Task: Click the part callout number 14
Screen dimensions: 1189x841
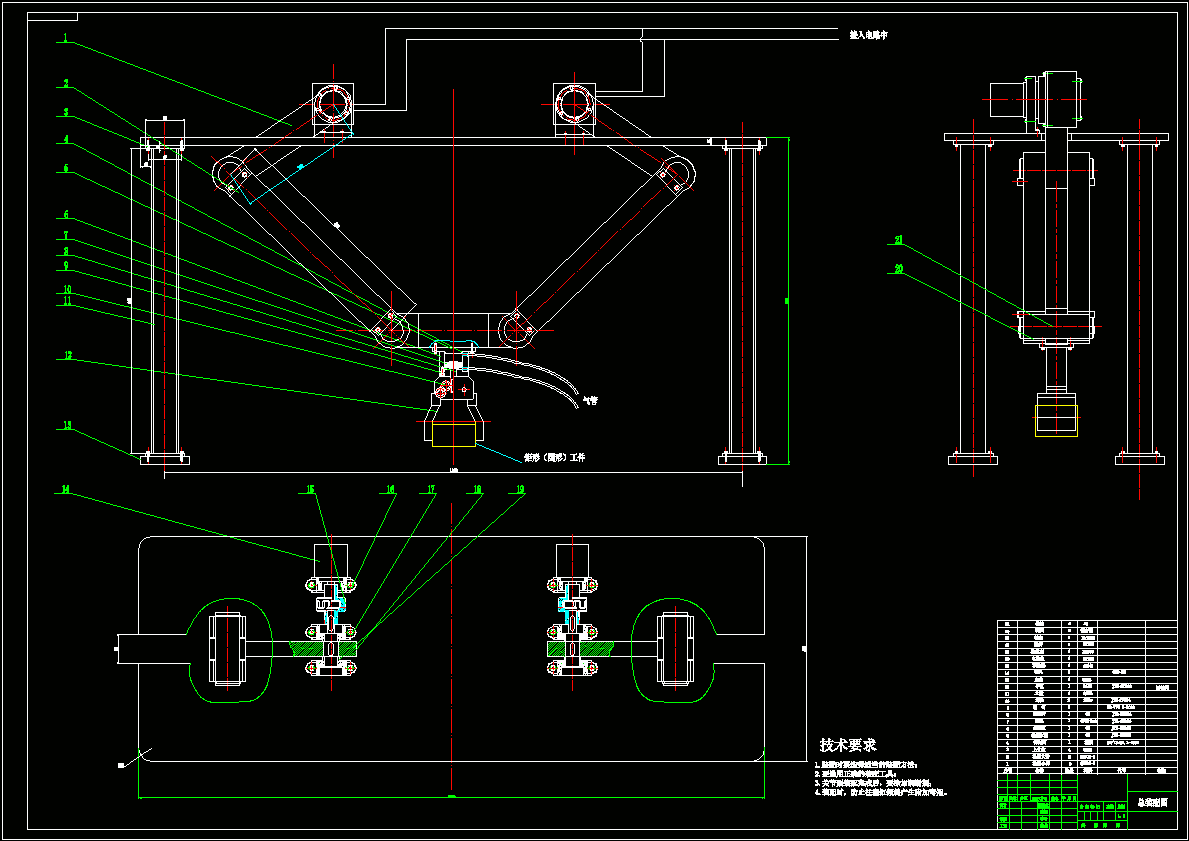Action: (x=66, y=490)
